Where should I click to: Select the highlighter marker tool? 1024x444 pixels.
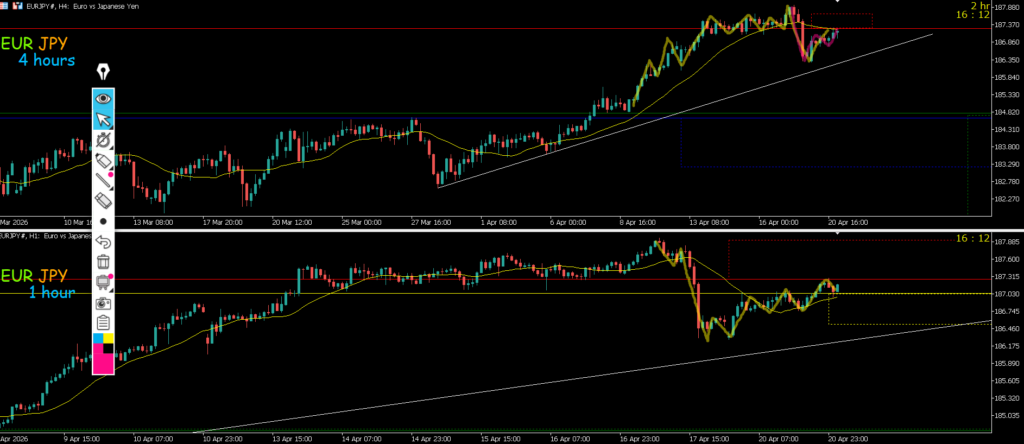103,161
